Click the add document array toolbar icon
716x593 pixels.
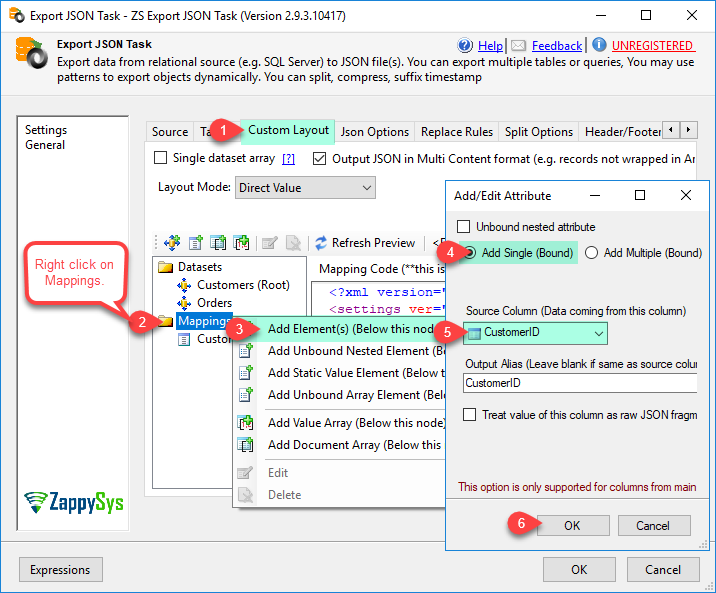coord(218,243)
